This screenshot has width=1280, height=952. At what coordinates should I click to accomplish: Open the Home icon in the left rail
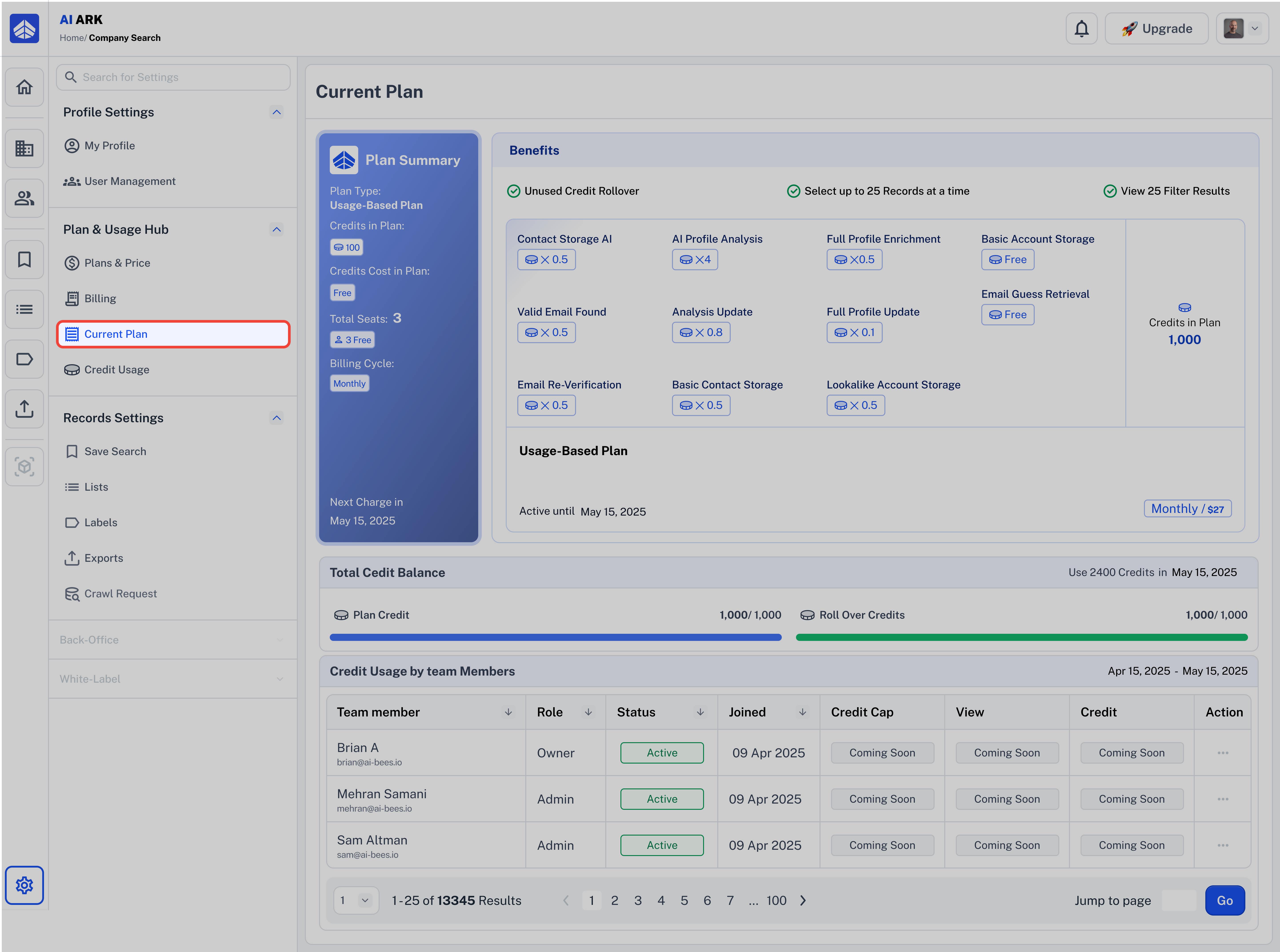(x=24, y=87)
